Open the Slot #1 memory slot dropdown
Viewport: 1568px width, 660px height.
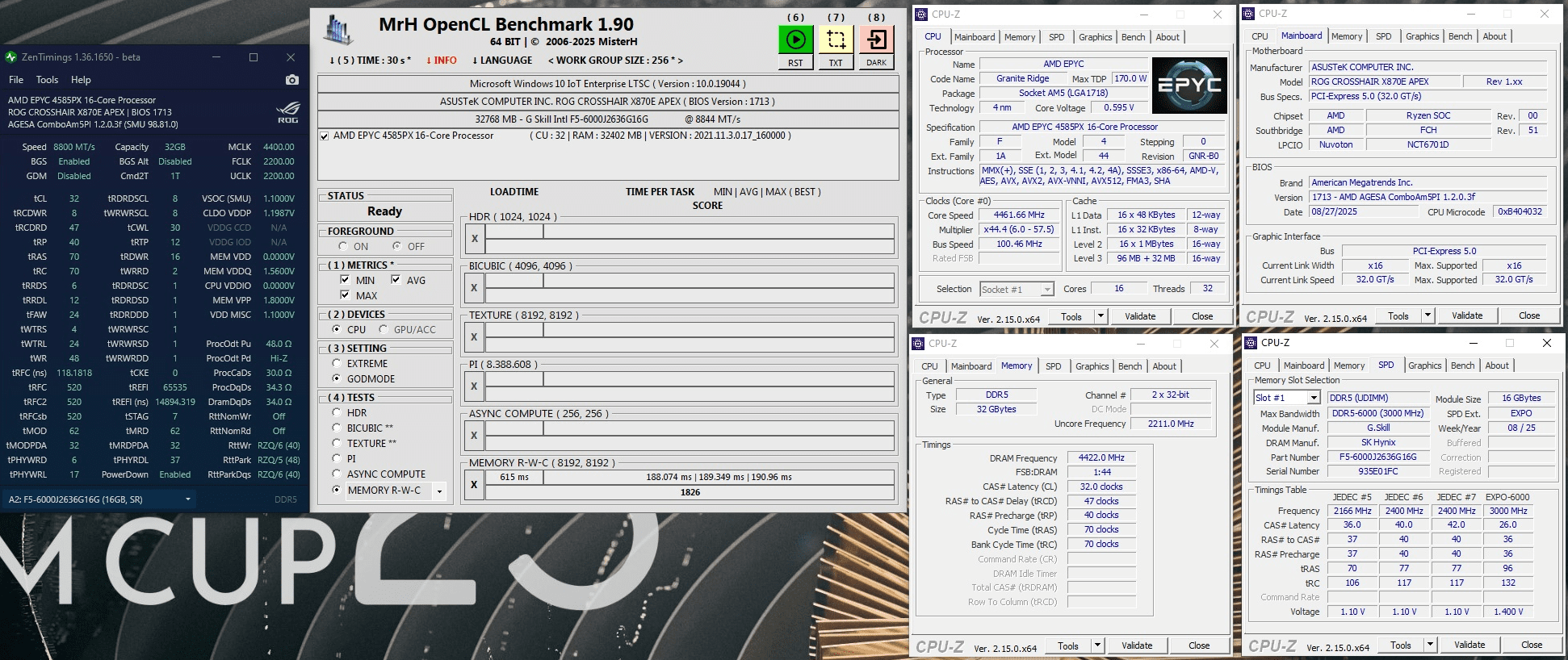click(x=1286, y=398)
